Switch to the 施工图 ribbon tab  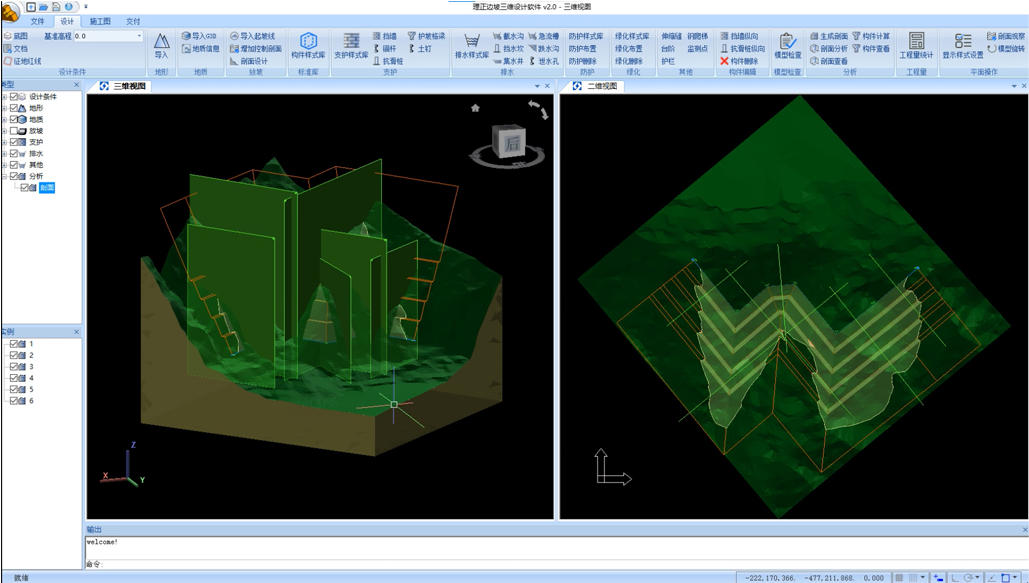tap(100, 21)
